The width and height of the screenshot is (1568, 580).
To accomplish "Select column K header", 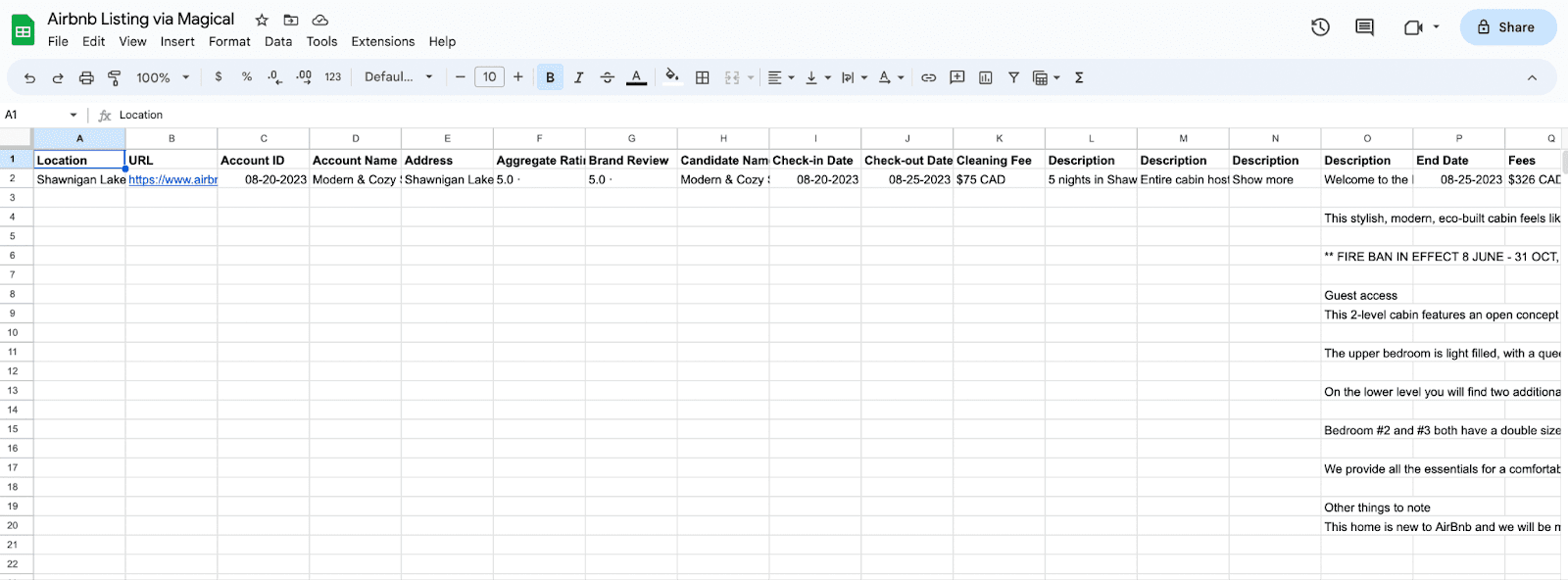I will coord(999,138).
